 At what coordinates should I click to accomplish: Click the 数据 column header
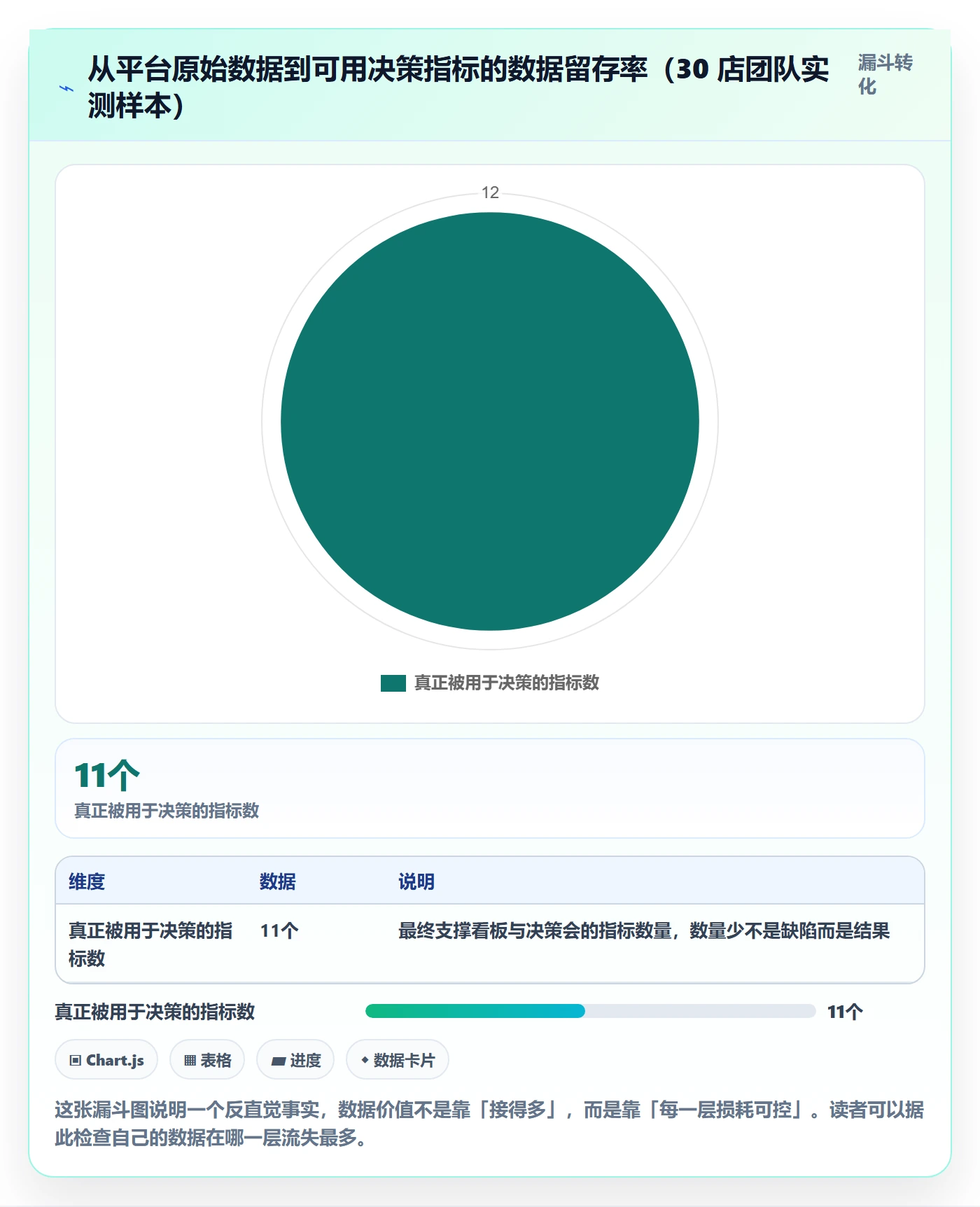[x=278, y=881]
